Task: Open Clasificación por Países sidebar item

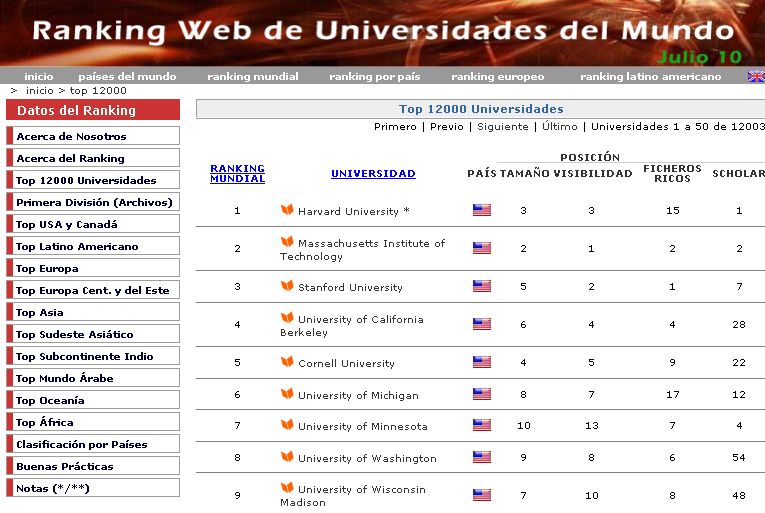Action: [93, 444]
